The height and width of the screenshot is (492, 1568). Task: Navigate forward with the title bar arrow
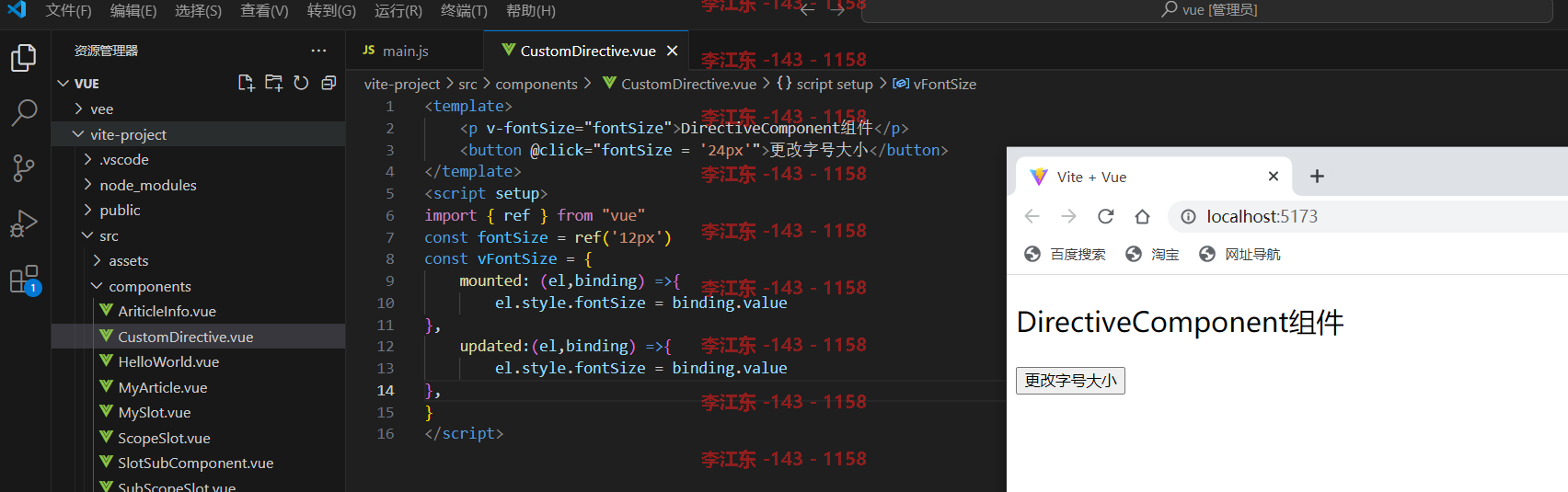click(x=836, y=10)
